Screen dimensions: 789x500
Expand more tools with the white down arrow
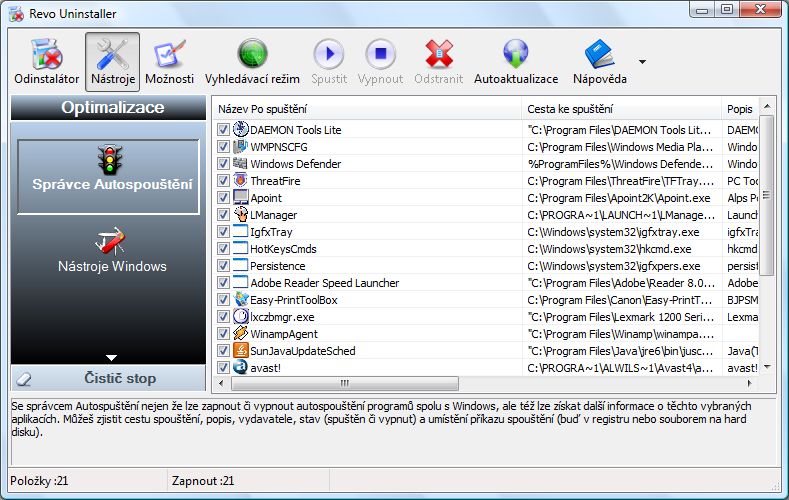(x=111, y=358)
